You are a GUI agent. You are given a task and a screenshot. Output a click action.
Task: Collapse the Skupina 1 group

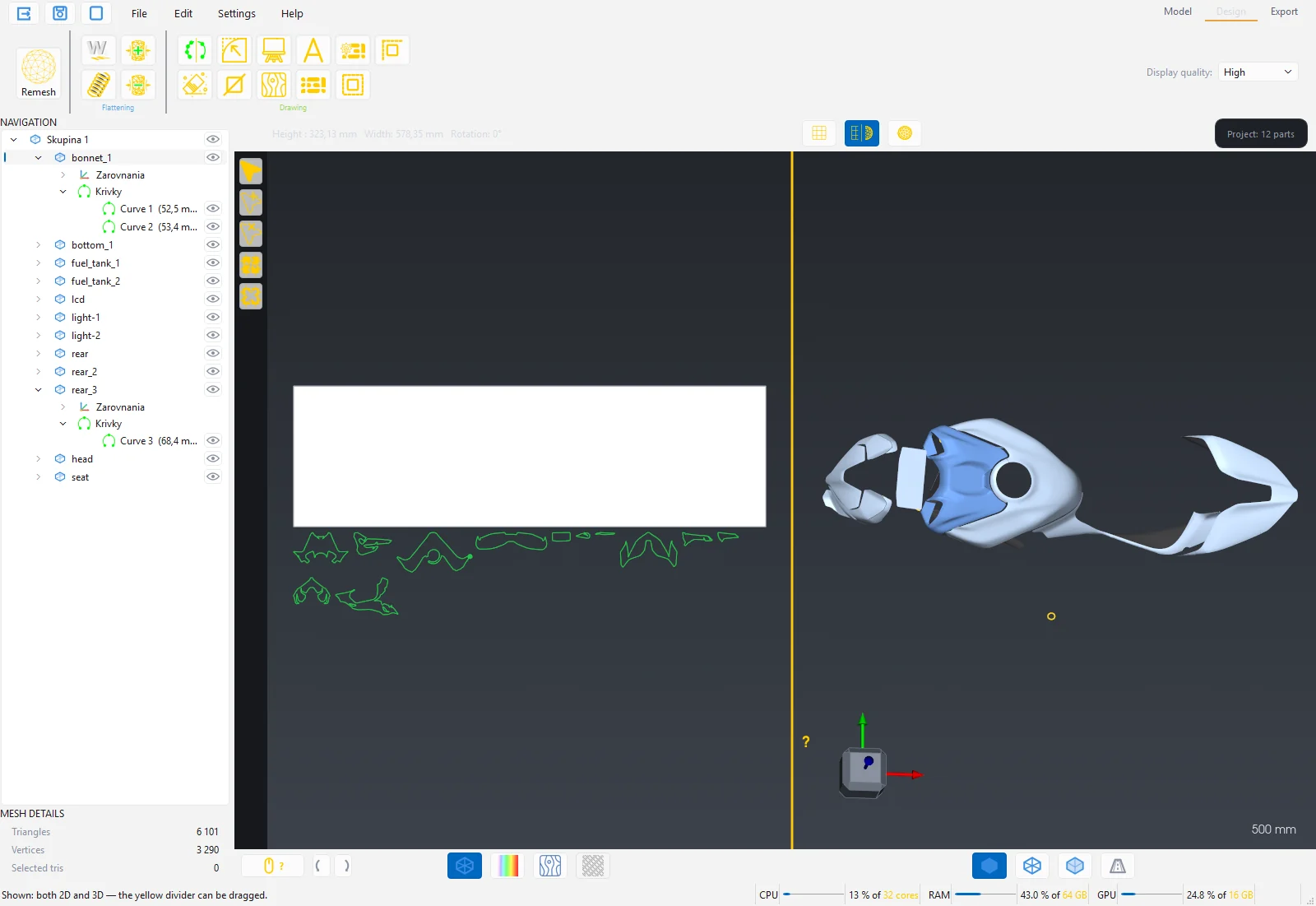pyautogui.click(x=14, y=140)
